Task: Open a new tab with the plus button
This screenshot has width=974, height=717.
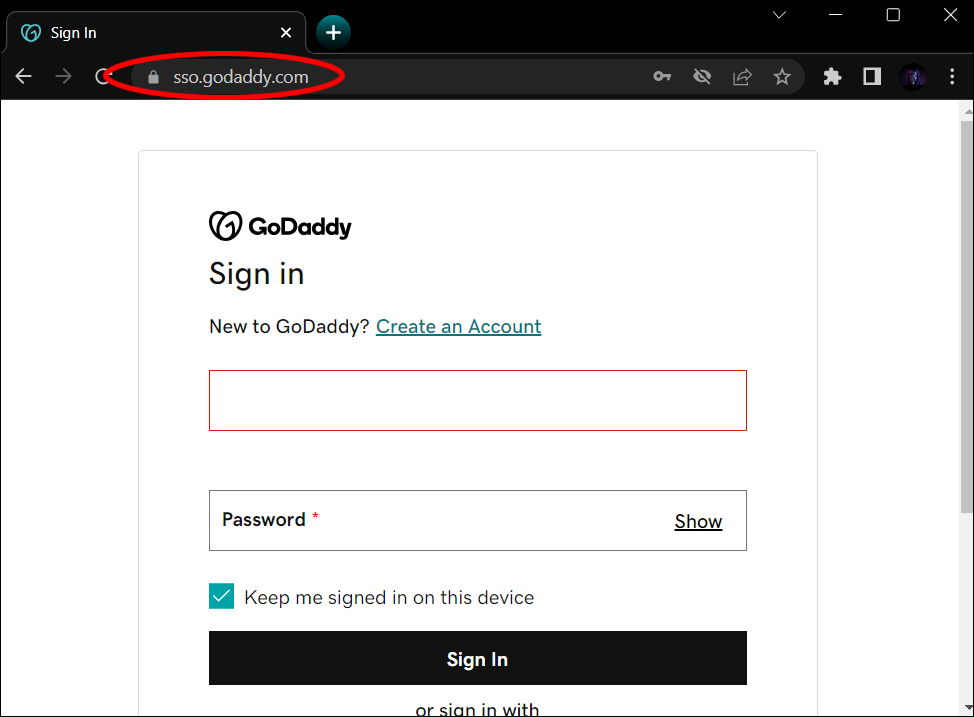Action: pos(334,32)
